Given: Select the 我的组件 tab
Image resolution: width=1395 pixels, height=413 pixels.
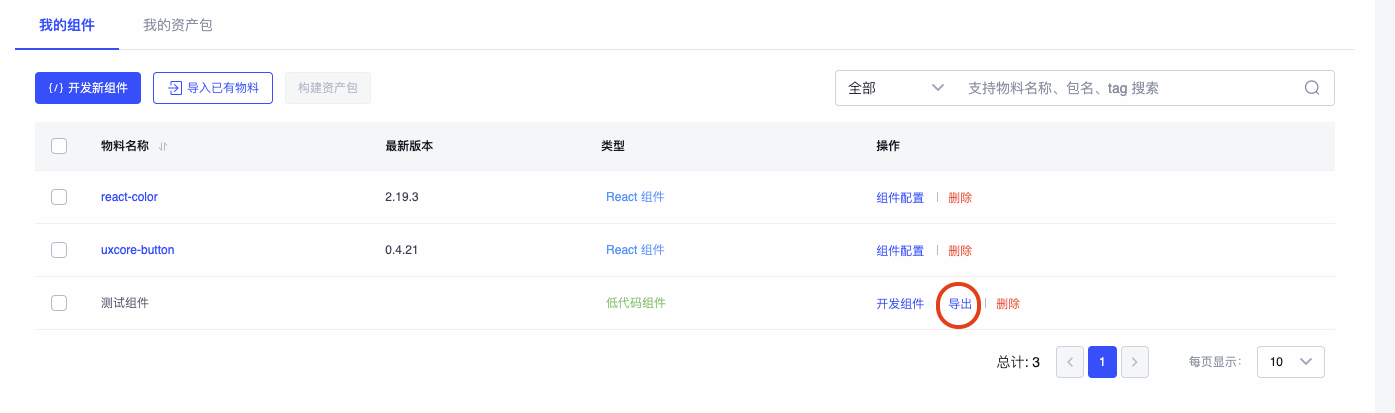Looking at the screenshot, I should pos(67,25).
